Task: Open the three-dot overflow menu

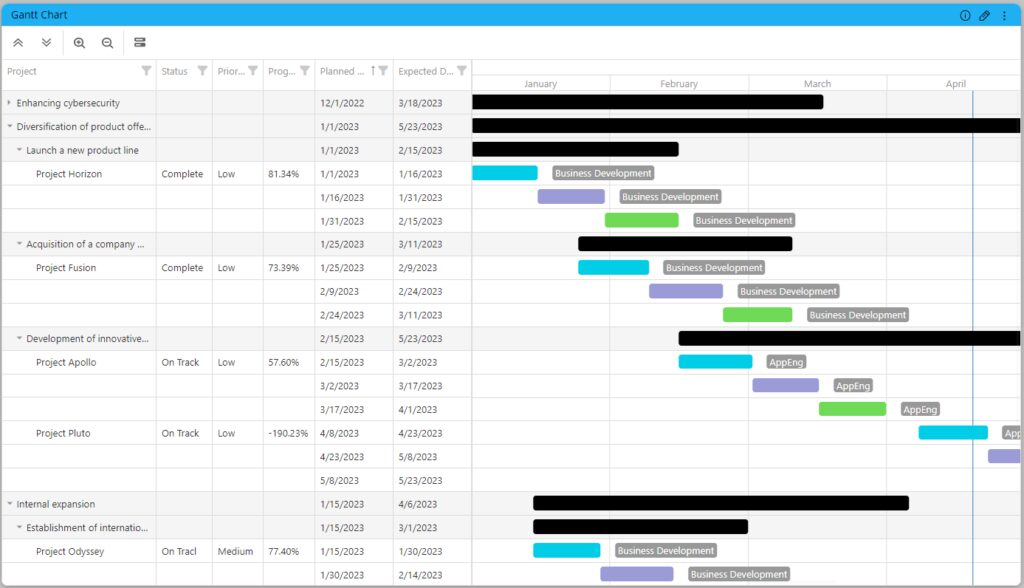Action: pos(1005,14)
